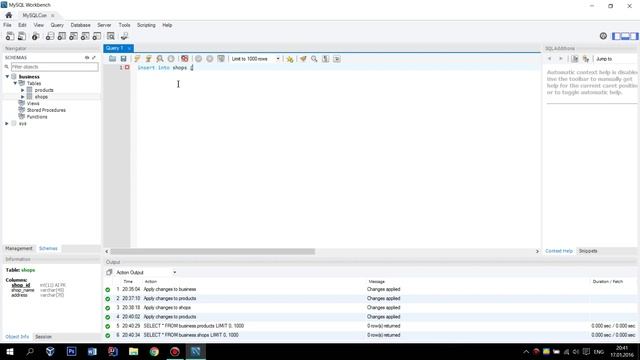Viewport: 640px width, 360px height.
Task: Open preferences gear icon at top right
Action: click(603, 36)
